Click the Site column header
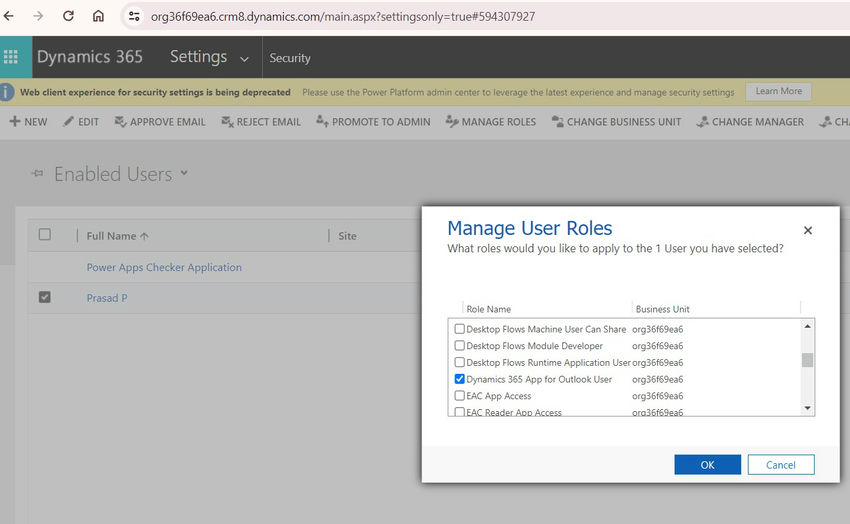Screen dimensions: 850x524 (x=347, y=236)
